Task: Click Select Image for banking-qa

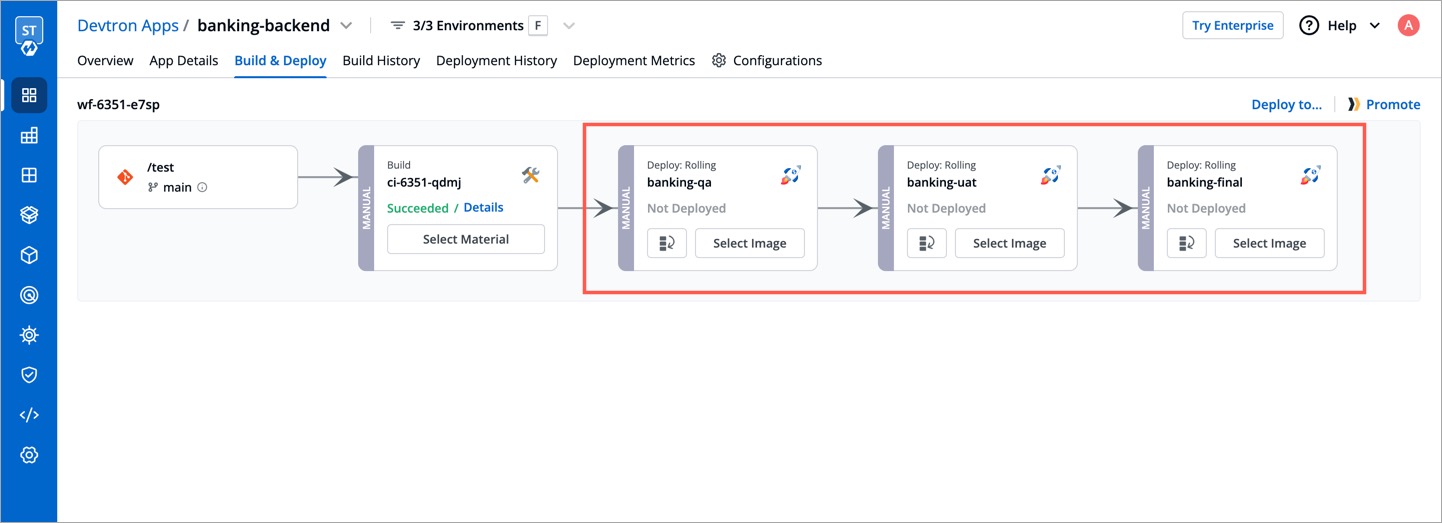Action: 750,243
